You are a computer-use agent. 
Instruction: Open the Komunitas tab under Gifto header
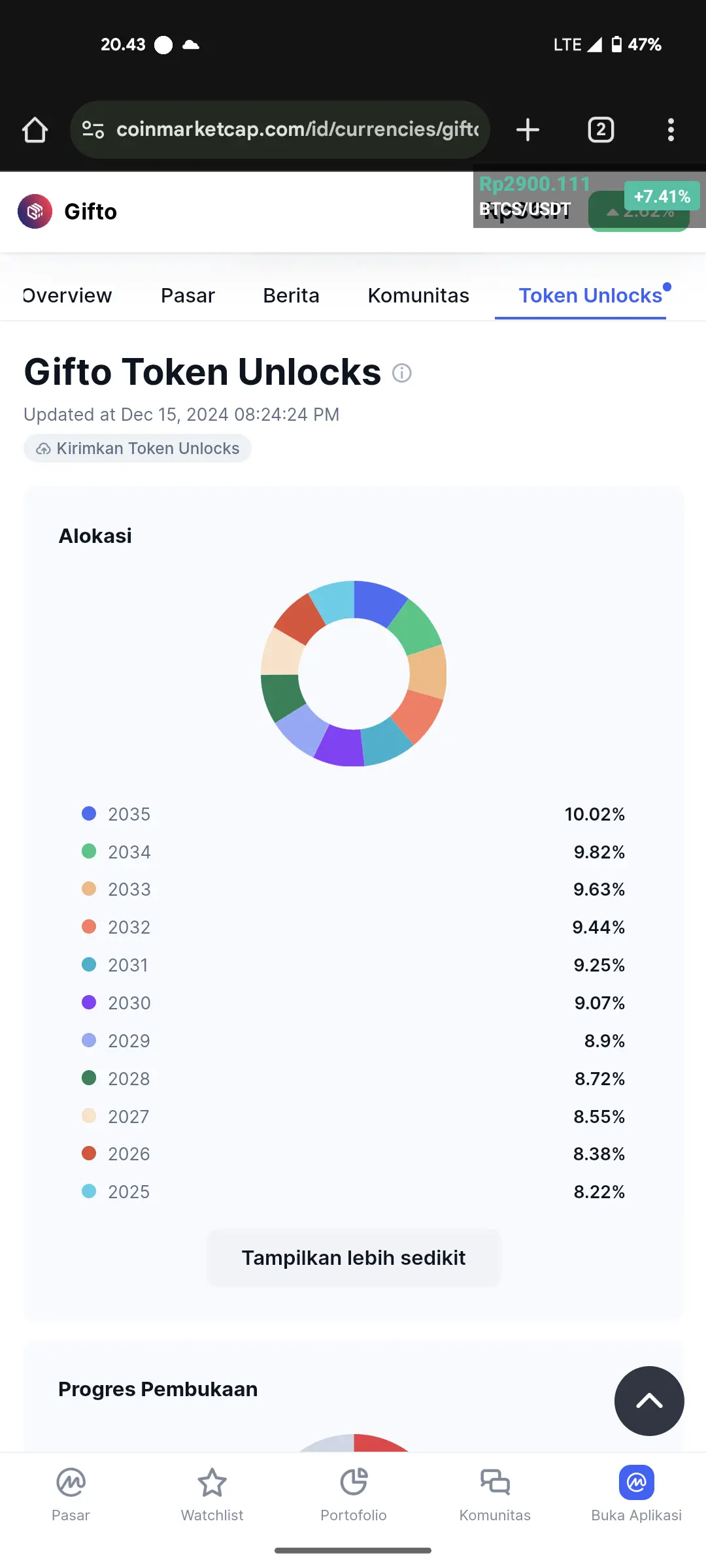point(418,295)
